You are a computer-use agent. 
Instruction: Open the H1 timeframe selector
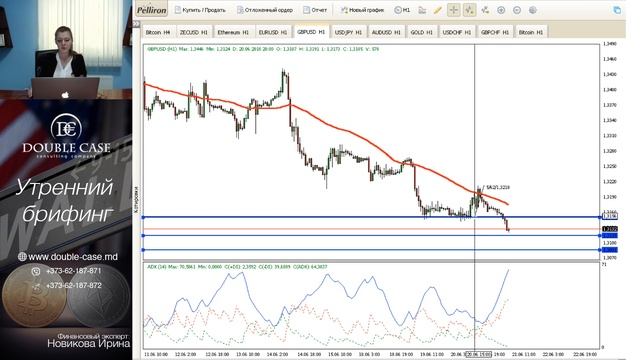[402, 10]
